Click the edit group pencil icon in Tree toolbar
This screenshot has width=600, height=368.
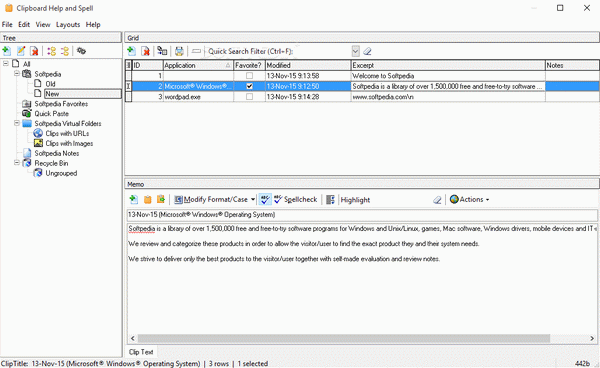click(21, 51)
